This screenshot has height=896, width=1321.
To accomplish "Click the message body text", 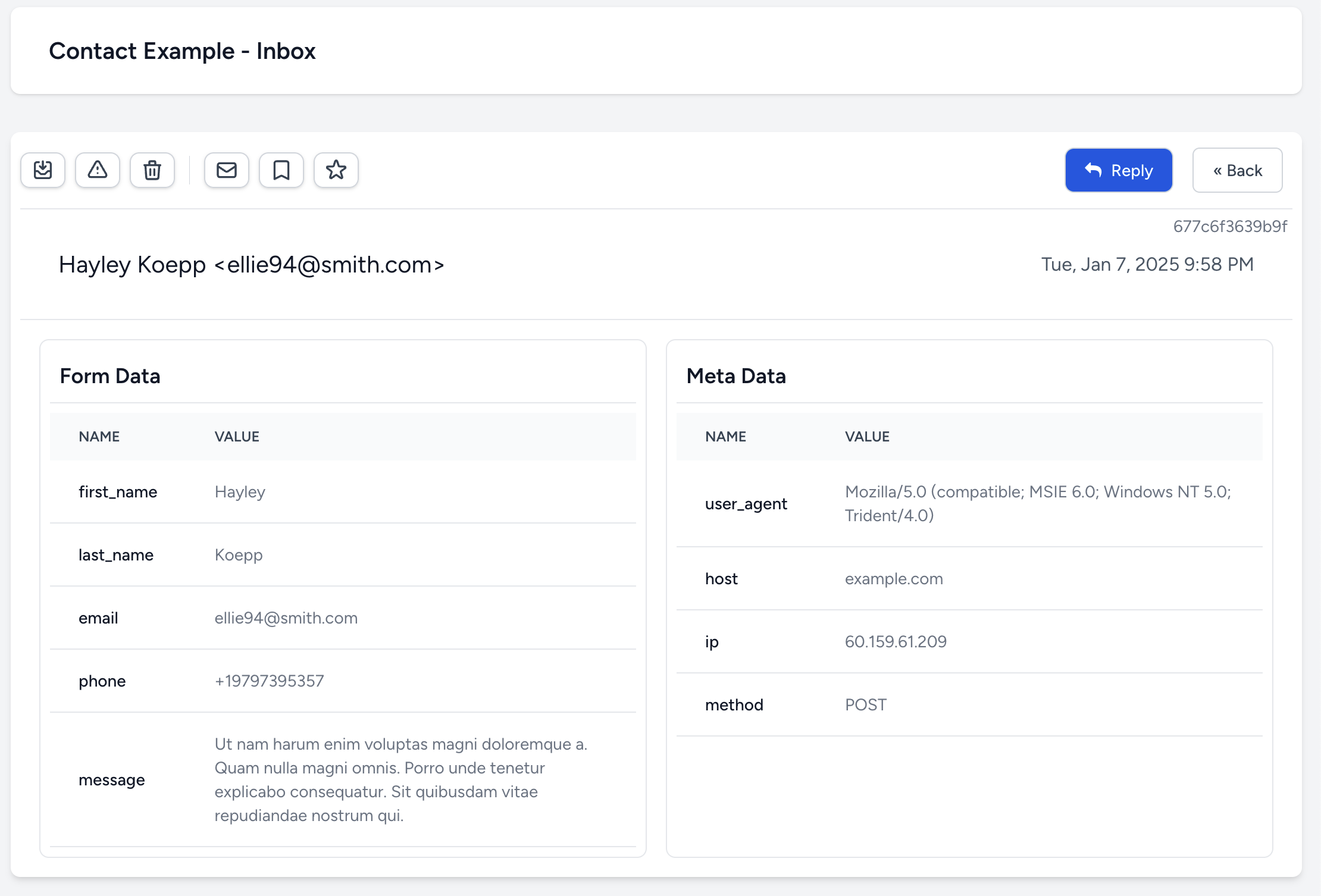I will click(x=401, y=780).
